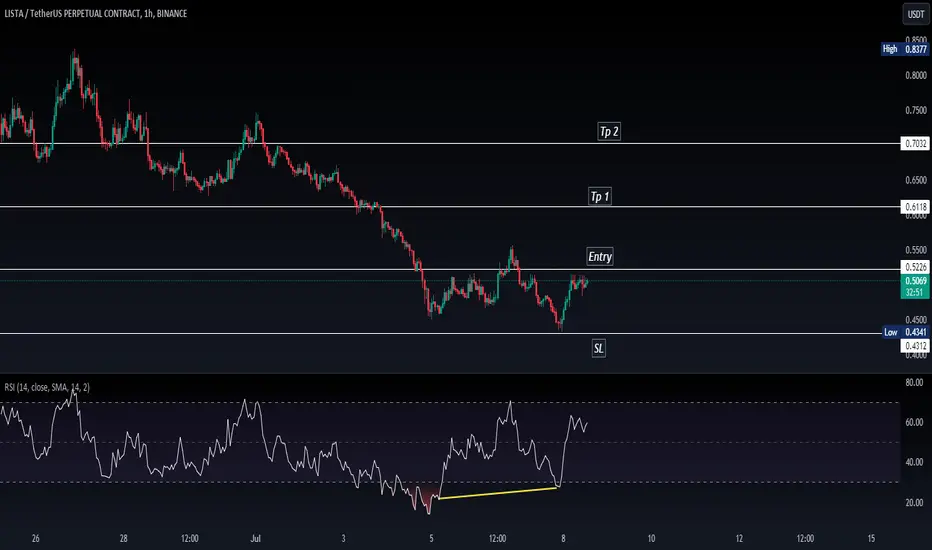The image size is (932, 550).
Task: Click the current price 0.5069 label
Action: (915, 281)
